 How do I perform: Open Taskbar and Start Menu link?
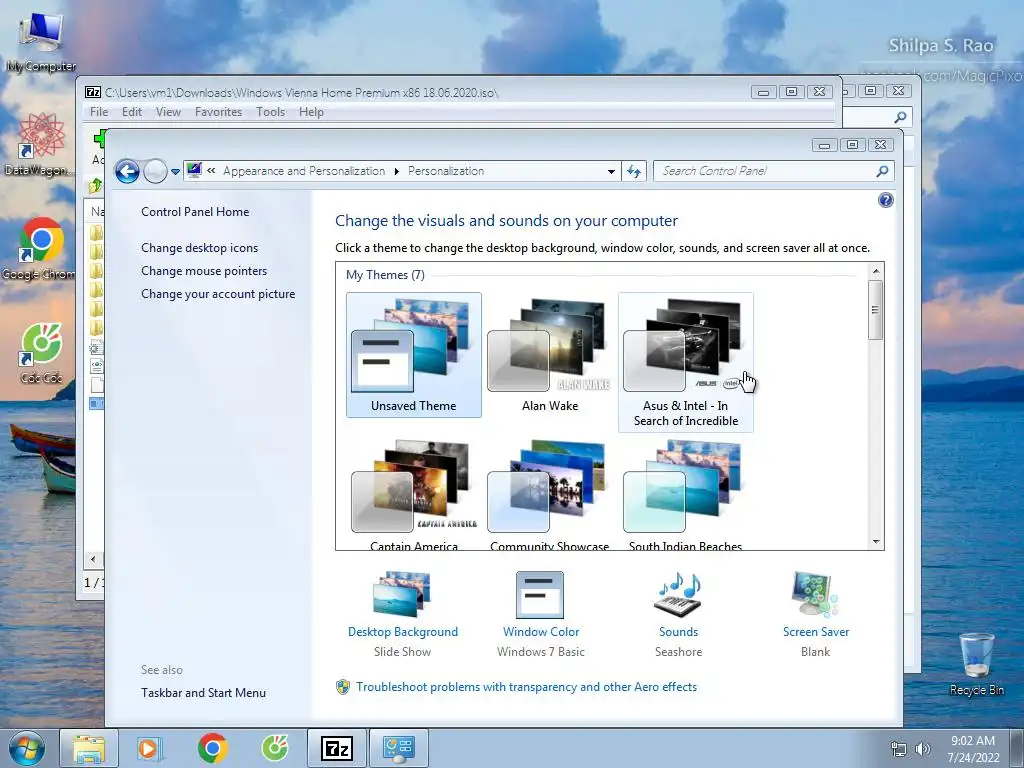point(203,693)
